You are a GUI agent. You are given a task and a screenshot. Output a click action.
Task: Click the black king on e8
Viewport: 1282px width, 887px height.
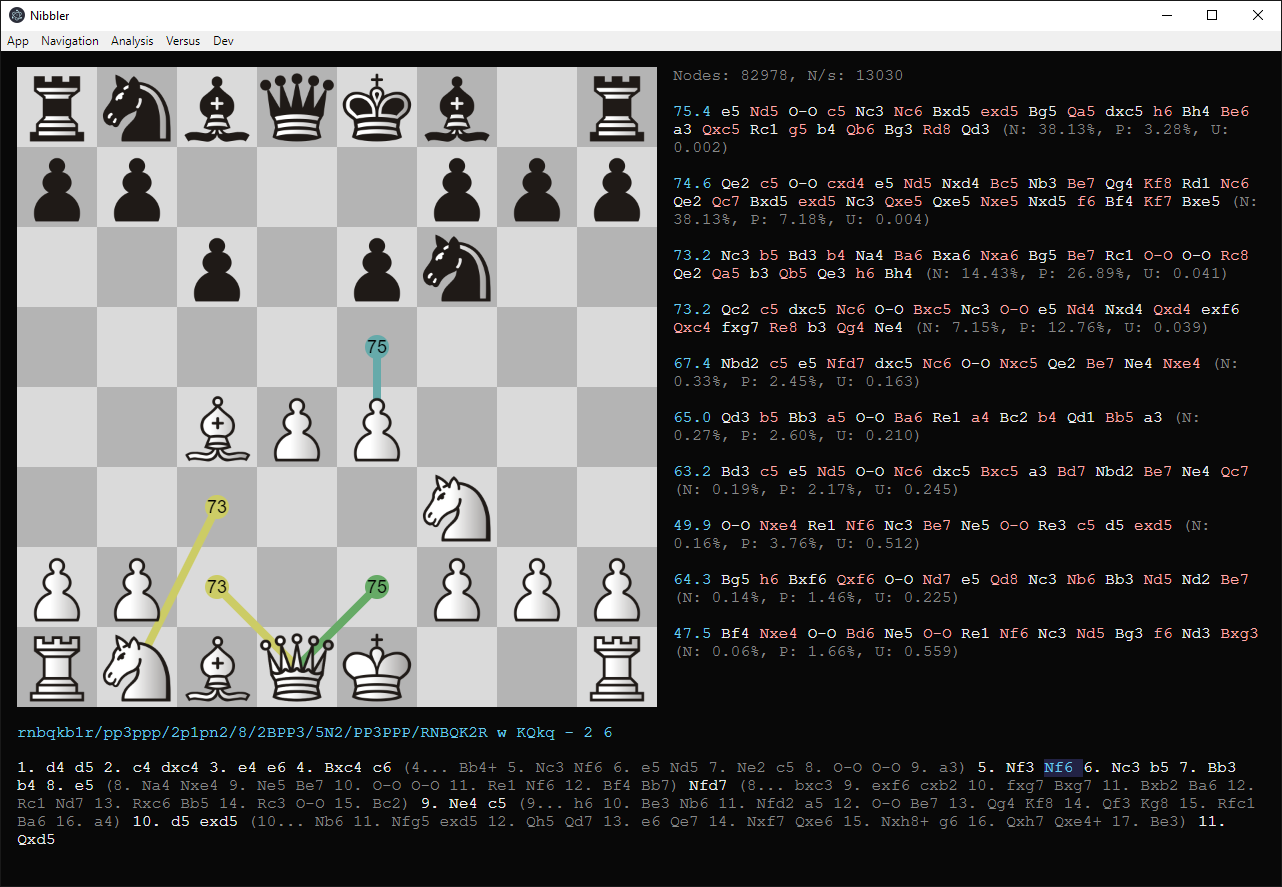(377, 107)
